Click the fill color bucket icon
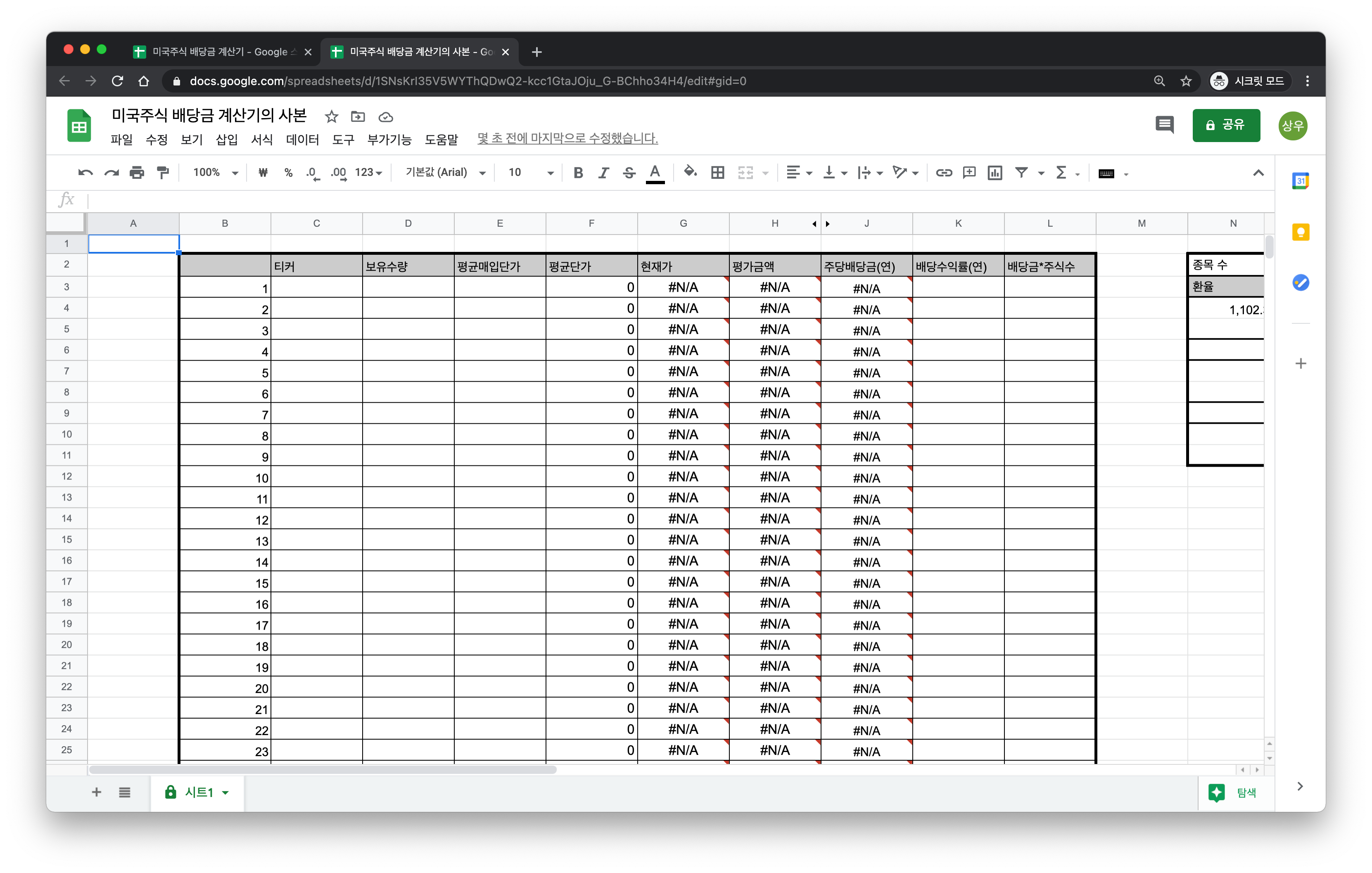1372x873 pixels. (690, 173)
